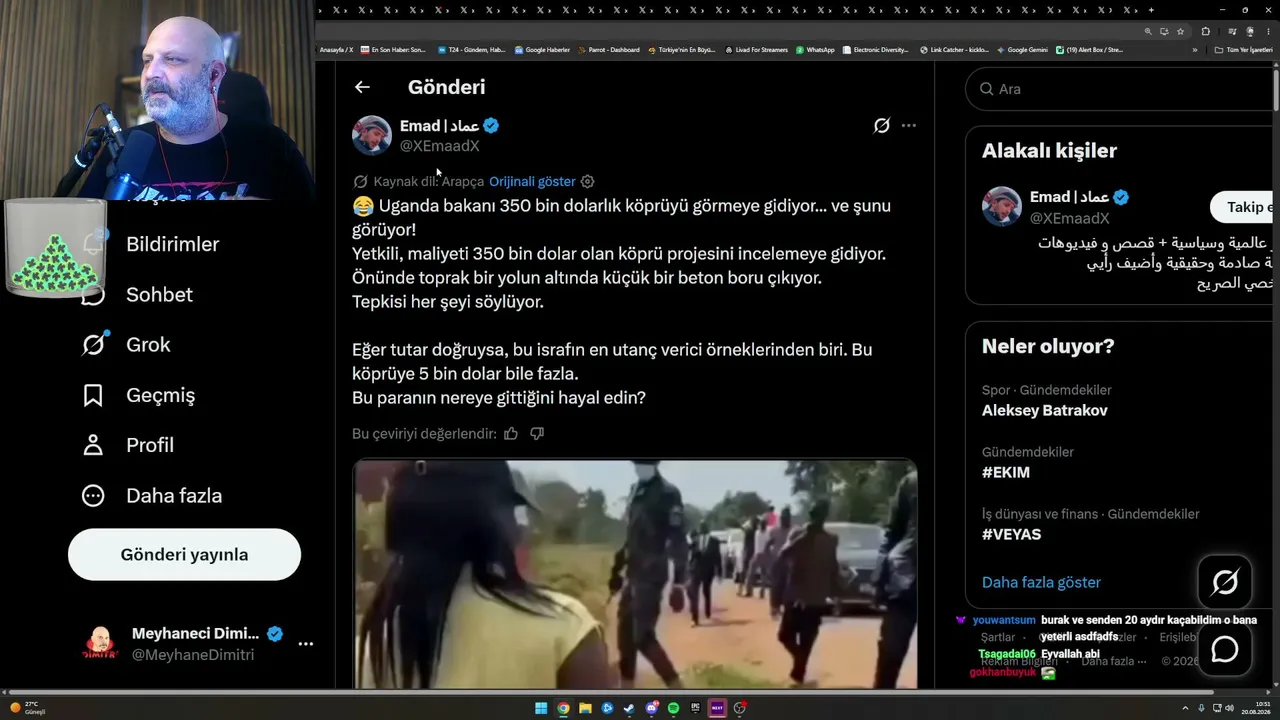The height and width of the screenshot is (720, 1280).
Task: Go to Profil in the sidebar
Action: coord(128,445)
